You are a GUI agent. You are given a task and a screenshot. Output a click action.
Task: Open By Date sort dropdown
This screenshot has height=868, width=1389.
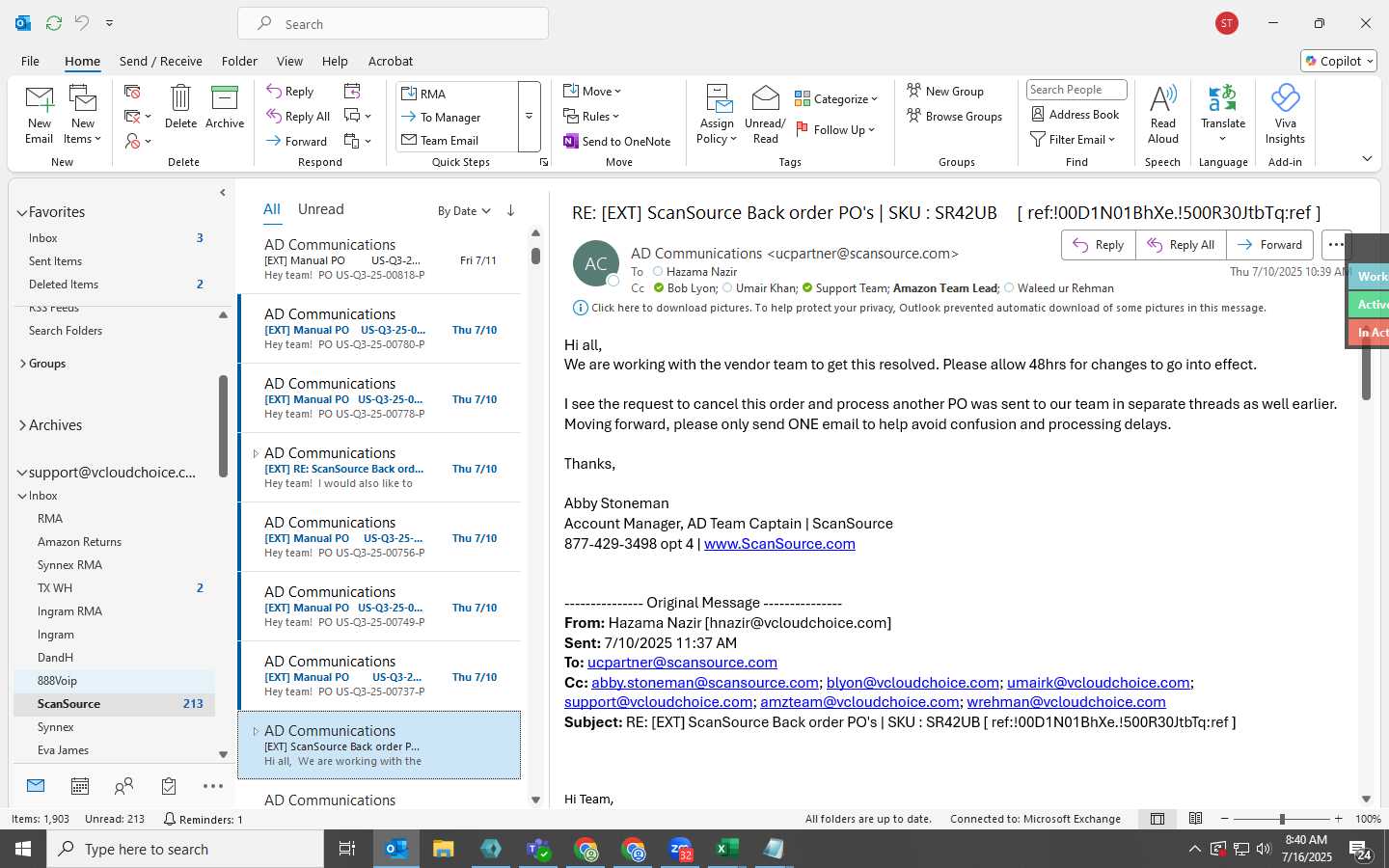(x=464, y=211)
